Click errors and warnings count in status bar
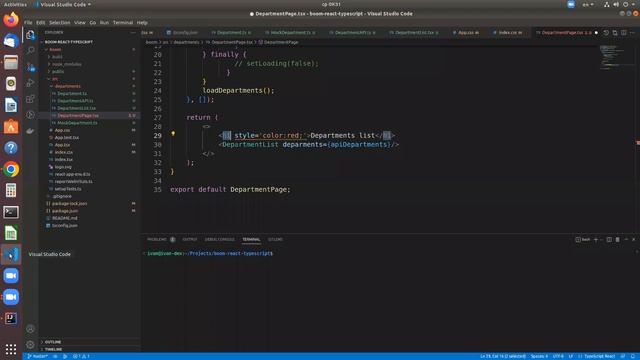Screen dimensions: 640x360 click(x=82, y=356)
